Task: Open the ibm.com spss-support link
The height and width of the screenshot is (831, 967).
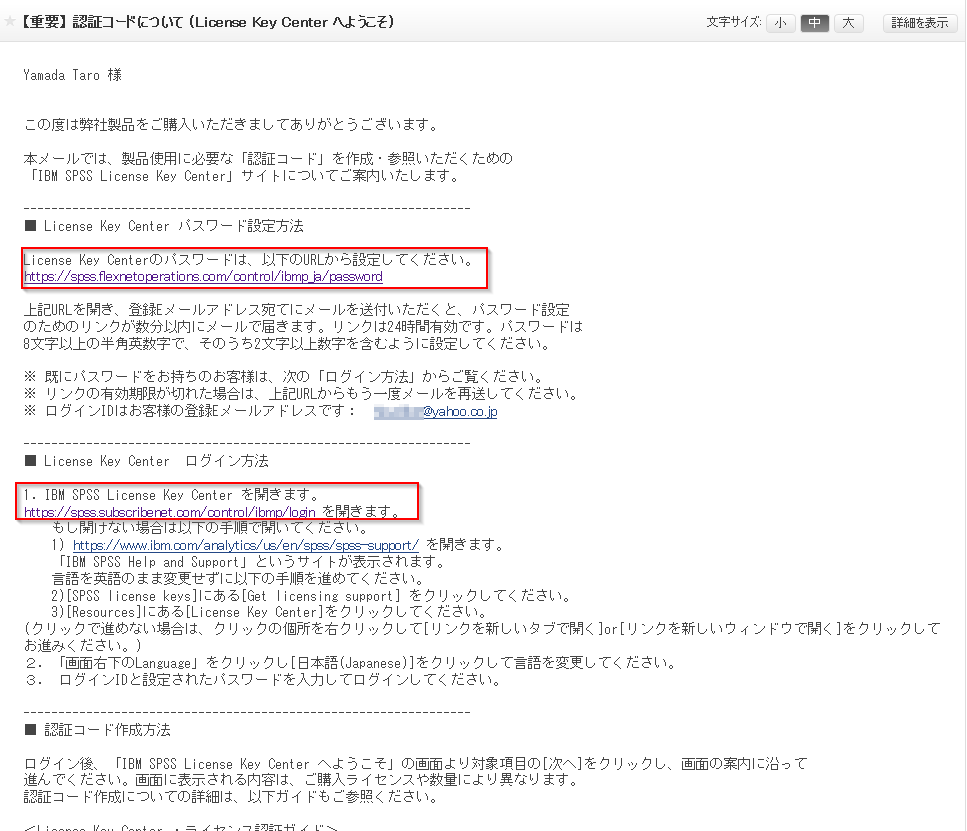Action: point(246,545)
